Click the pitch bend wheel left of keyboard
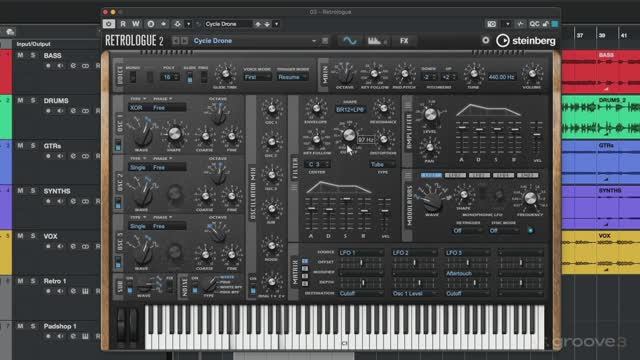The image size is (640, 360). click(121, 325)
